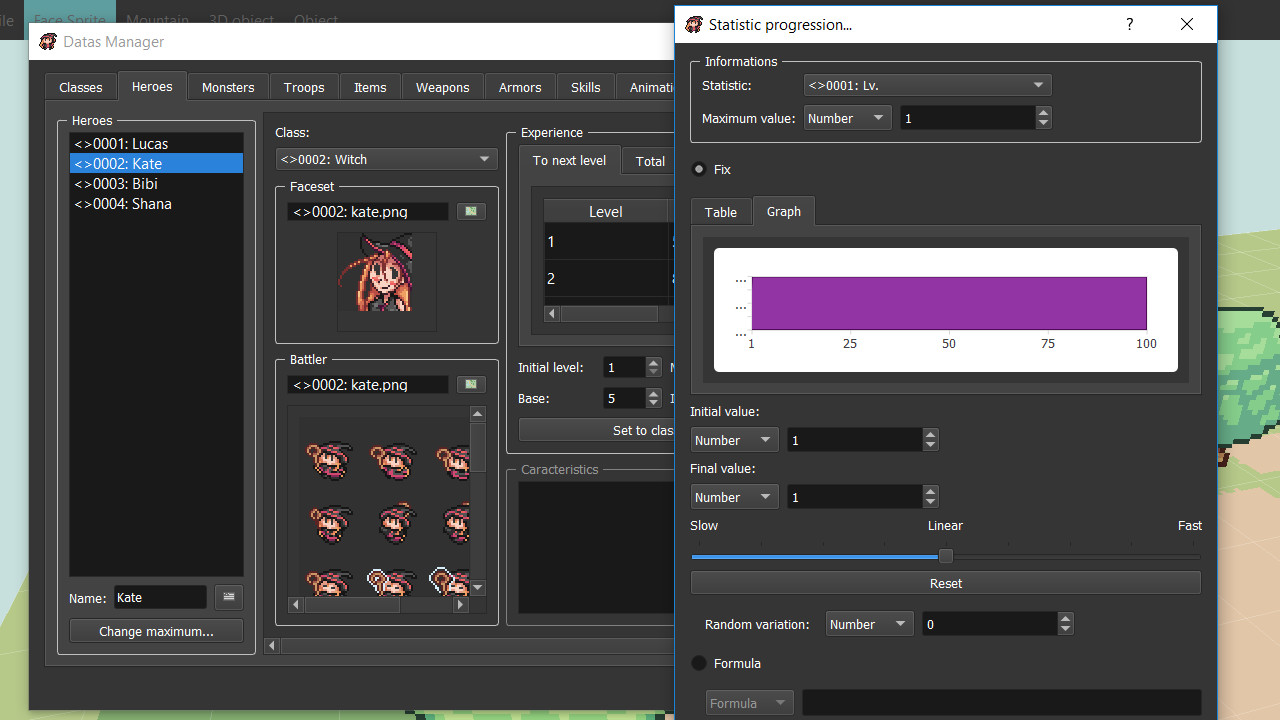Open the Statistic dropdown
The width and height of the screenshot is (1280, 720).
pyautogui.click(x=927, y=86)
